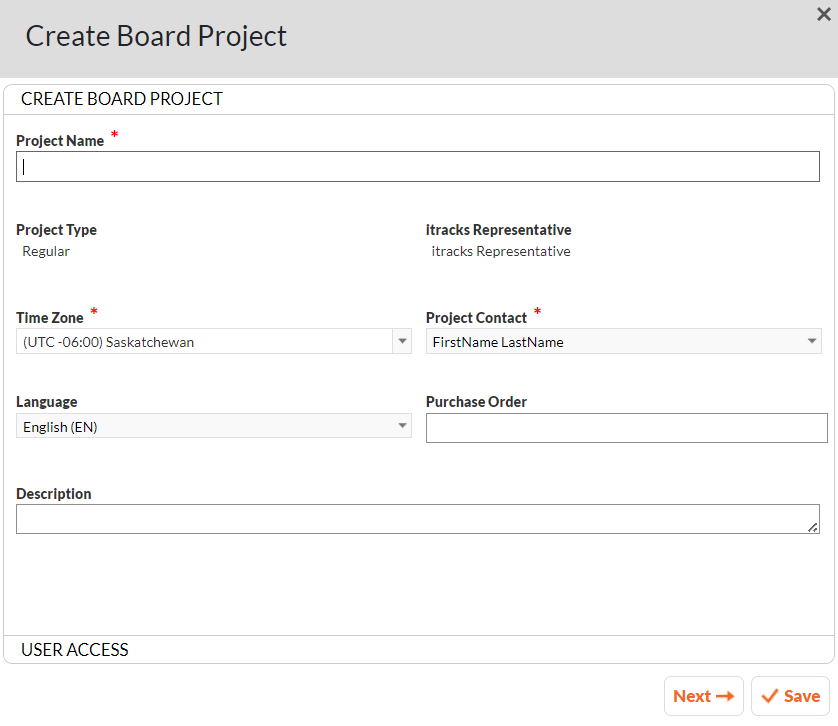Expand the User Access section

418,650
